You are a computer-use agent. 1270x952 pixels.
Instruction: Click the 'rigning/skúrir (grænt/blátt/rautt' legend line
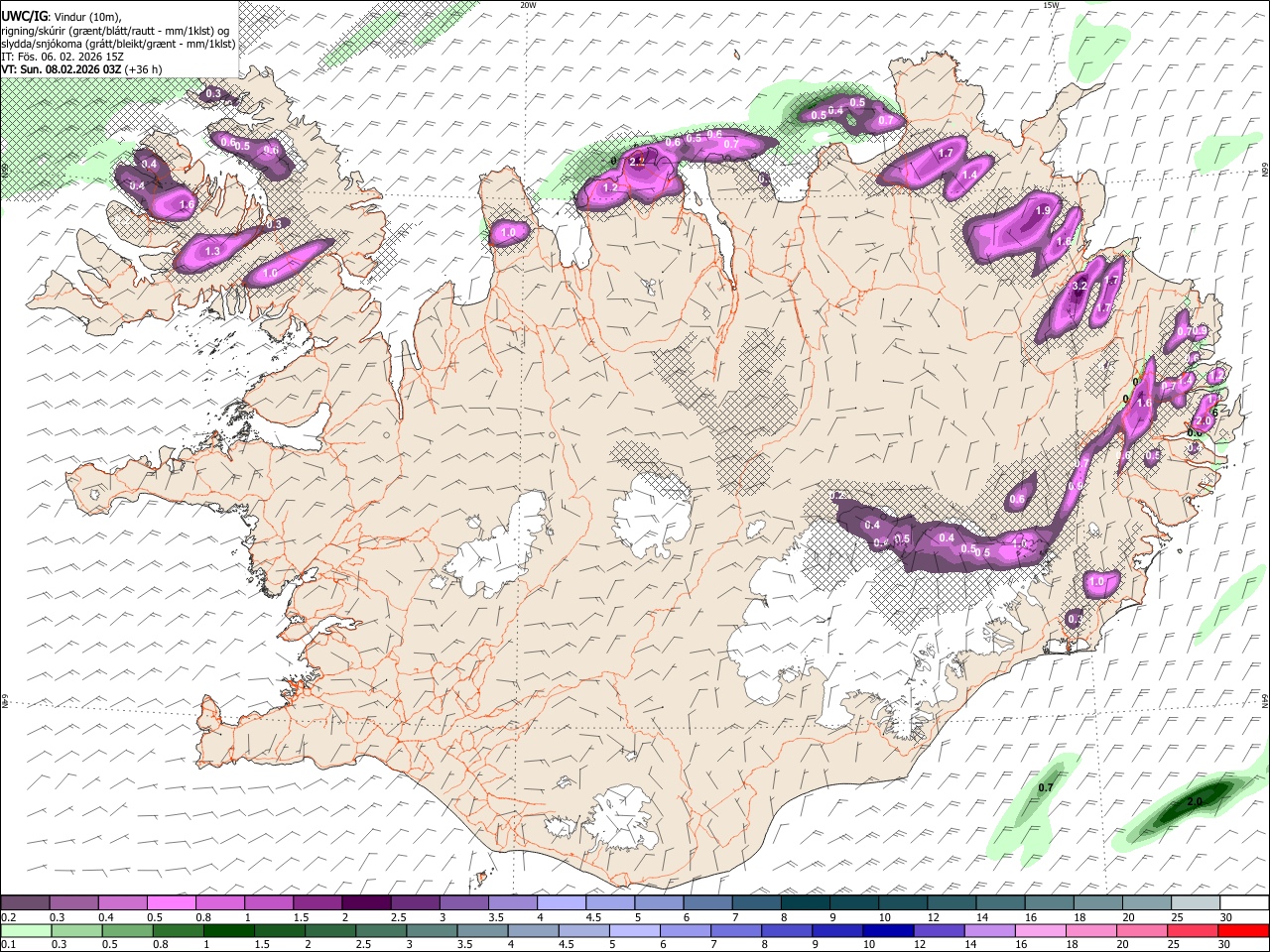tap(116, 31)
